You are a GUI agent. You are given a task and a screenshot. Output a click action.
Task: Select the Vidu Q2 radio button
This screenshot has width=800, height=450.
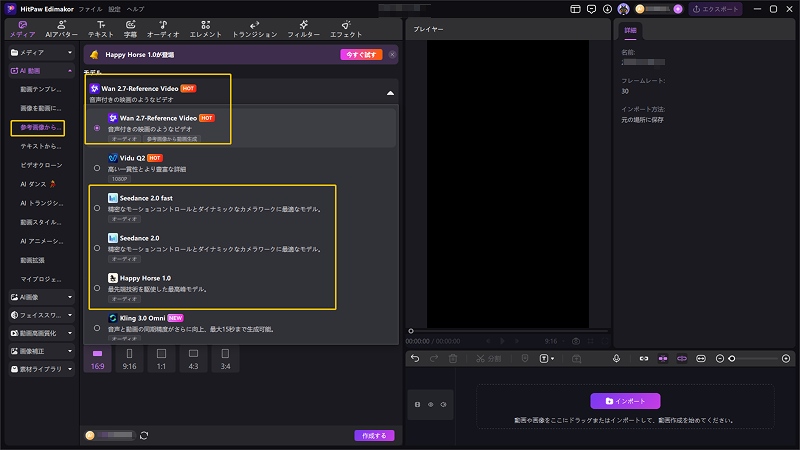[x=97, y=168]
